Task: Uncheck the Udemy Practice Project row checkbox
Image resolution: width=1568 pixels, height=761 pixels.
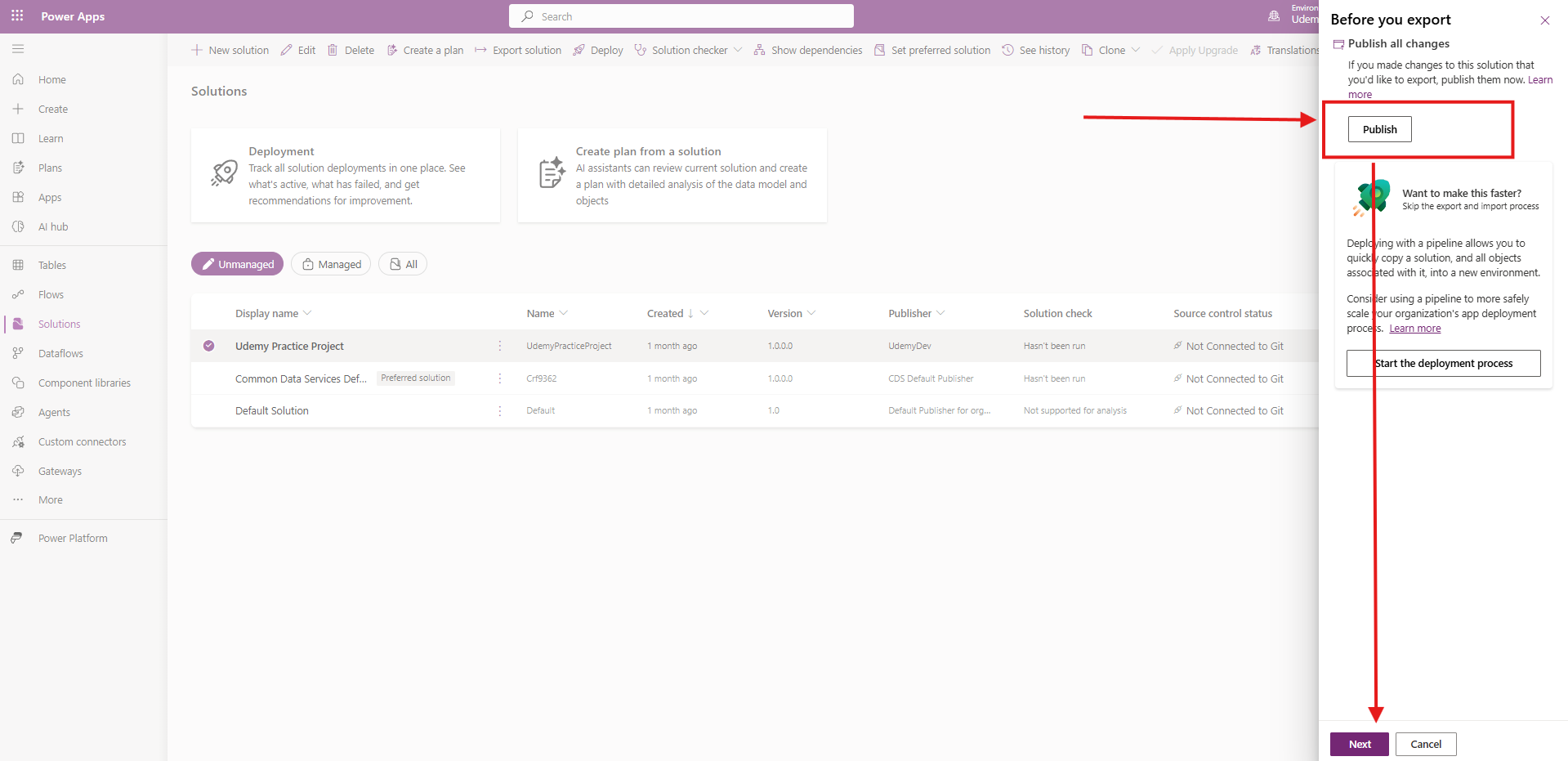Action: (x=209, y=346)
